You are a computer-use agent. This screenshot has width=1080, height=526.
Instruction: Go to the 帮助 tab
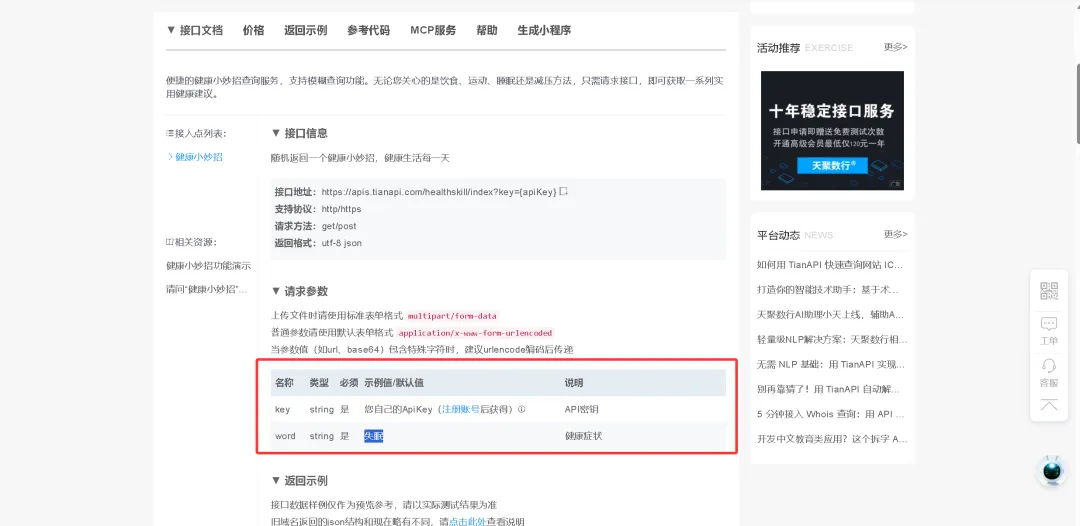[487, 30]
